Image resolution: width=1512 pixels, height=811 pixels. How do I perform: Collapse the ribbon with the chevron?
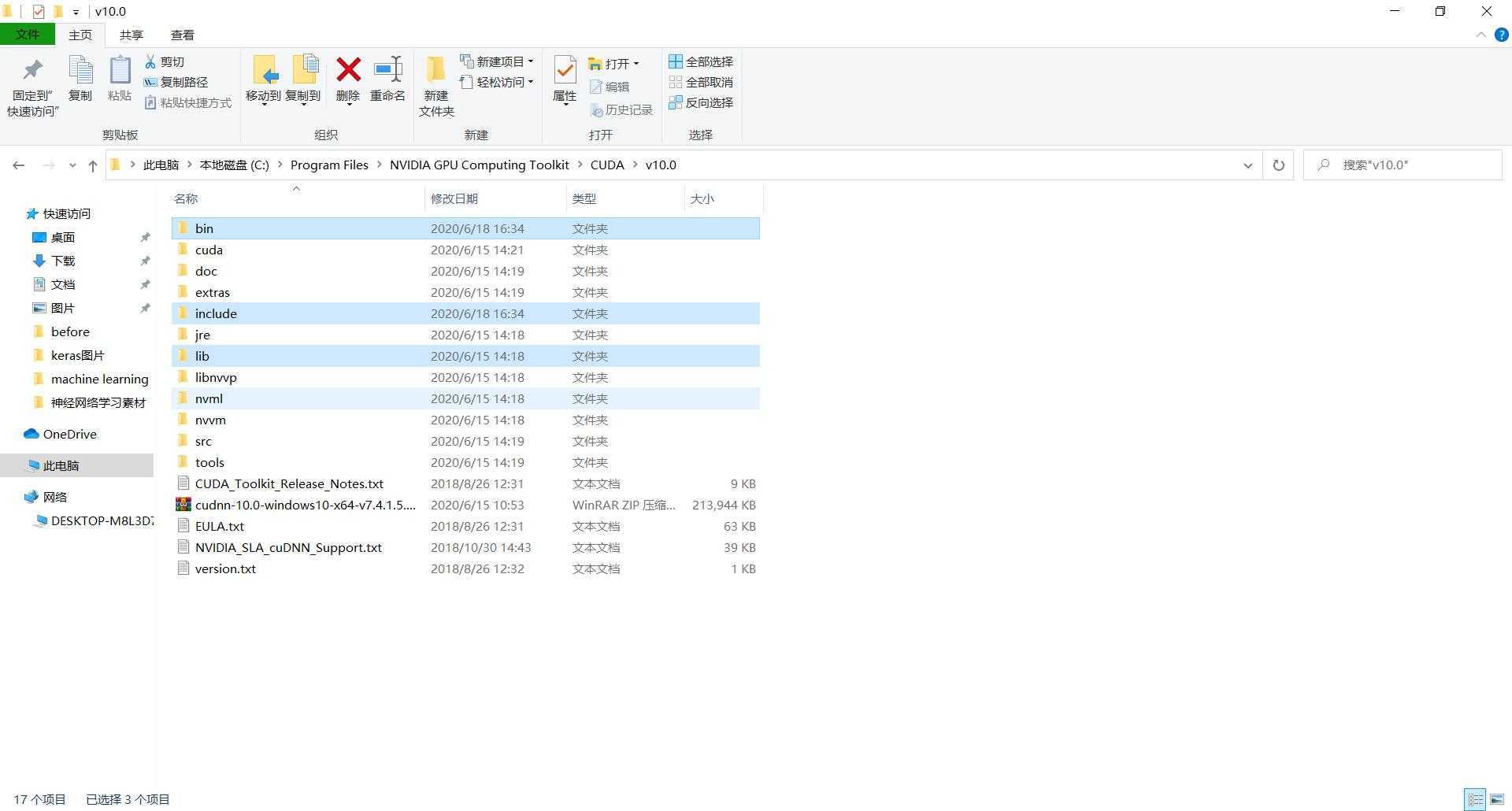tap(1480, 35)
